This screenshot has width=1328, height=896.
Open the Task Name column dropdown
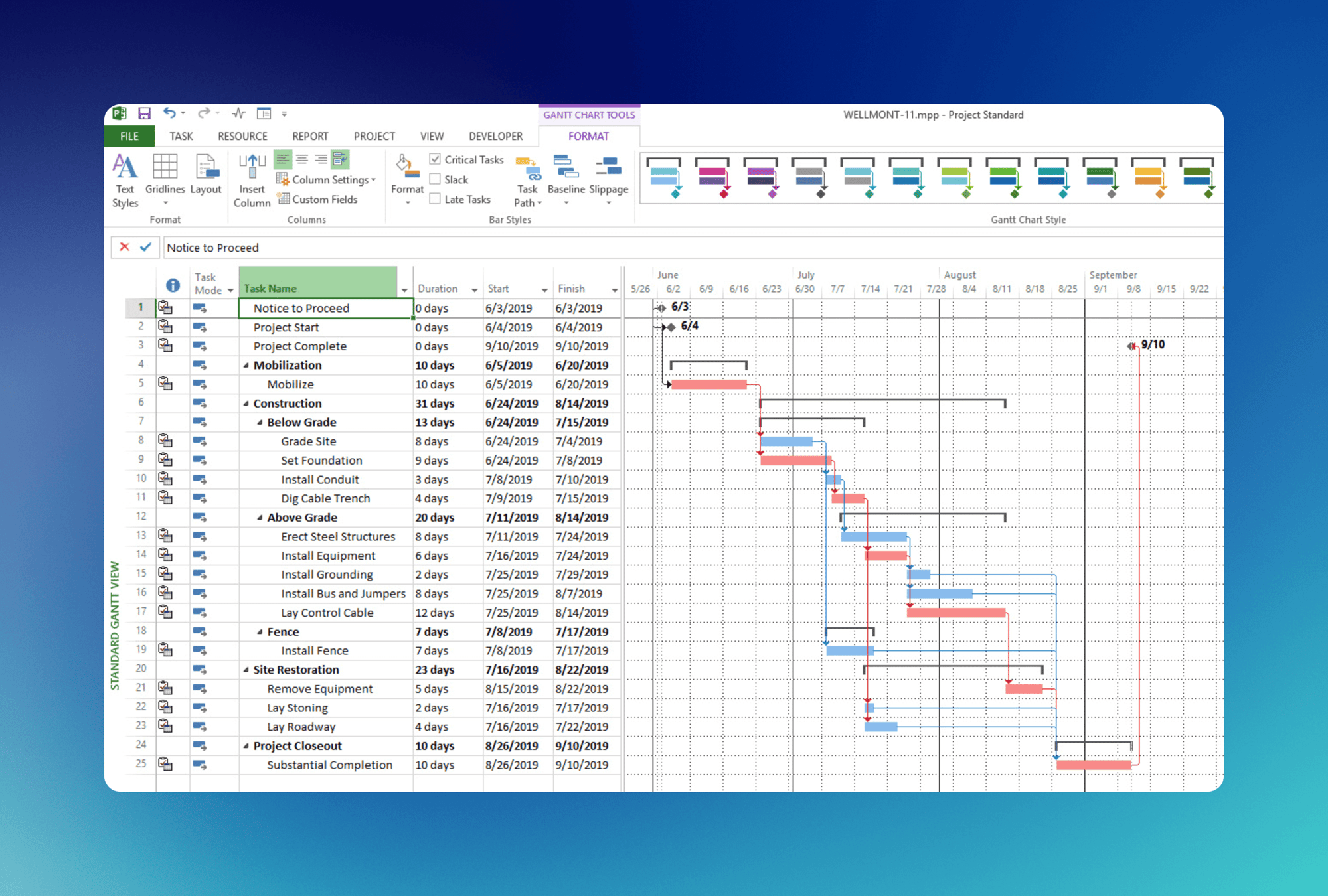tap(404, 290)
